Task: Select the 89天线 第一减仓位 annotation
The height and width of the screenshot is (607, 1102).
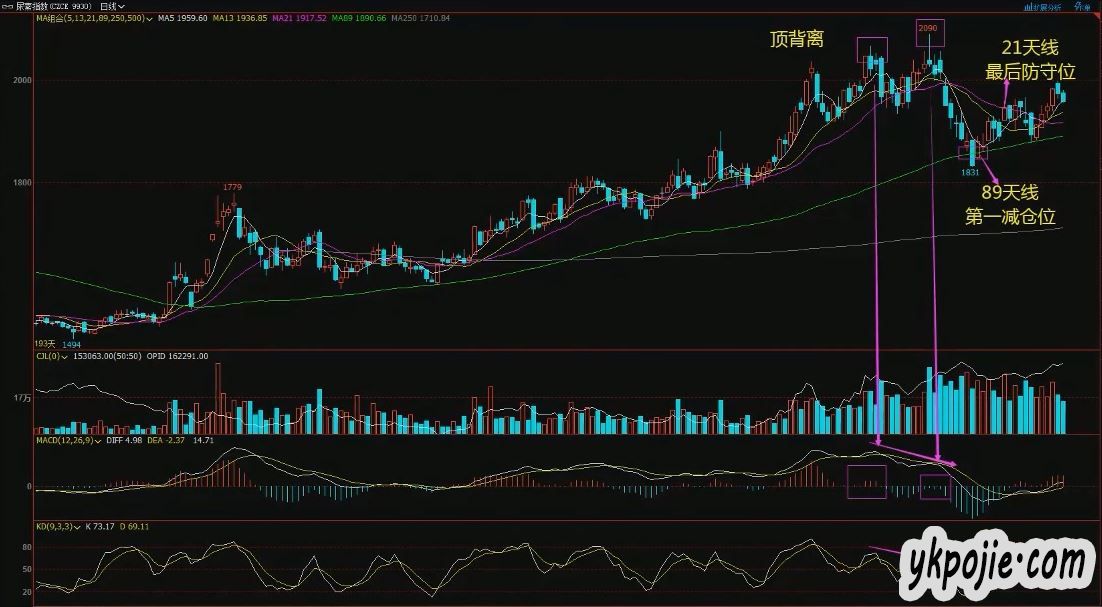Action: 1009,204
